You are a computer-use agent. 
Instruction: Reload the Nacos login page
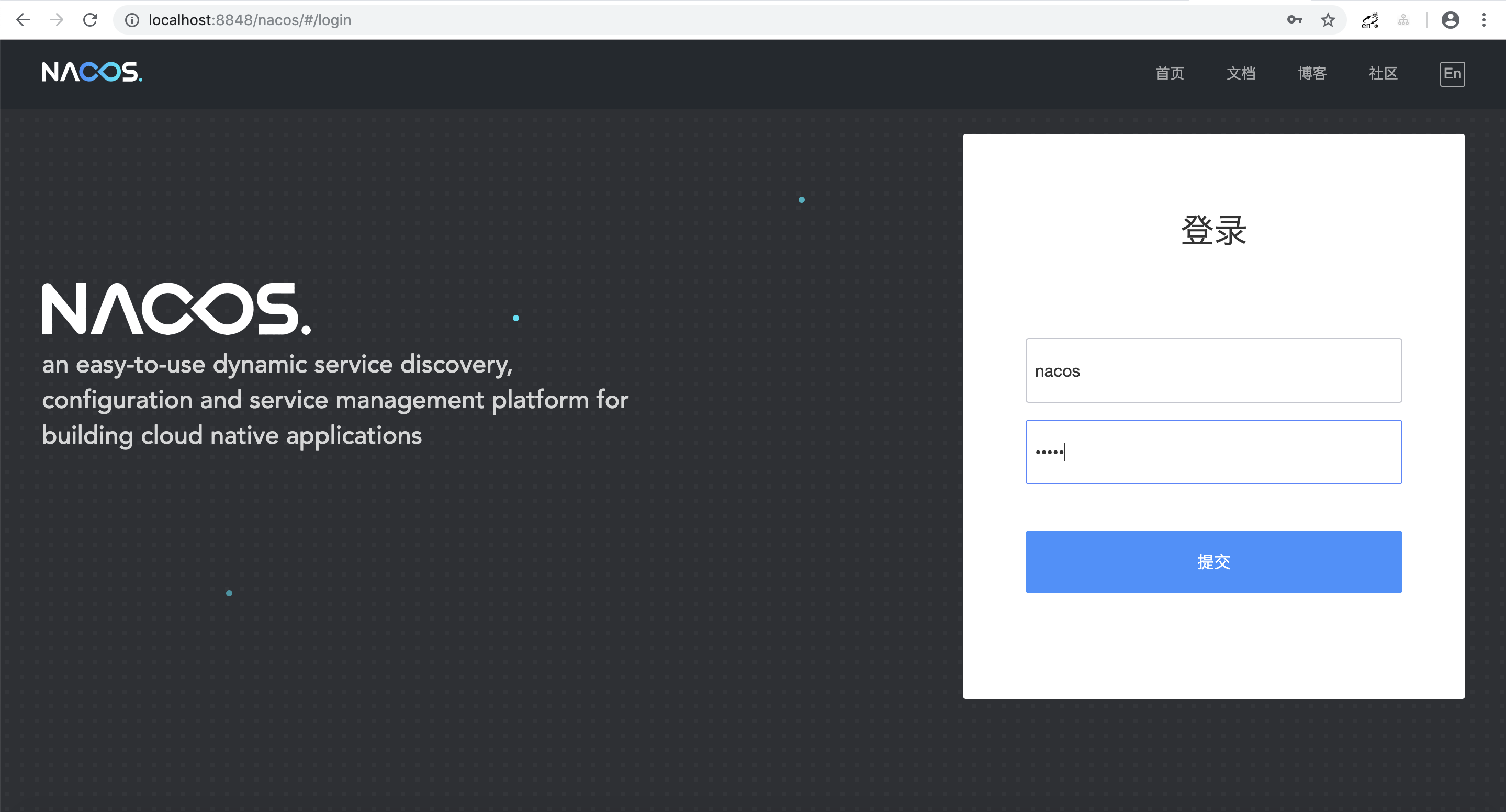[x=90, y=20]
